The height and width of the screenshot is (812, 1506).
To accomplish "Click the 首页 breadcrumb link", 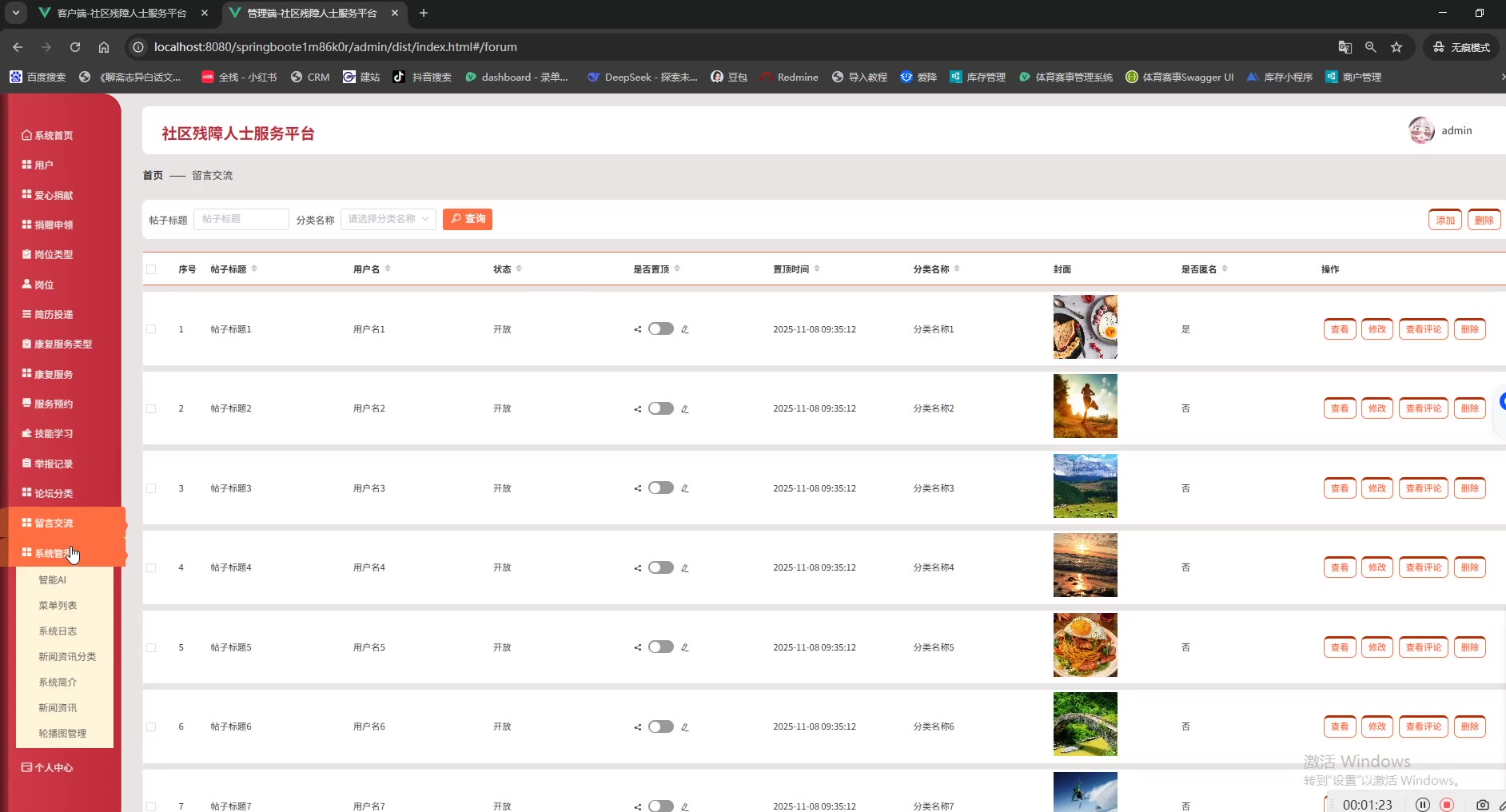I will pos(153,175).
